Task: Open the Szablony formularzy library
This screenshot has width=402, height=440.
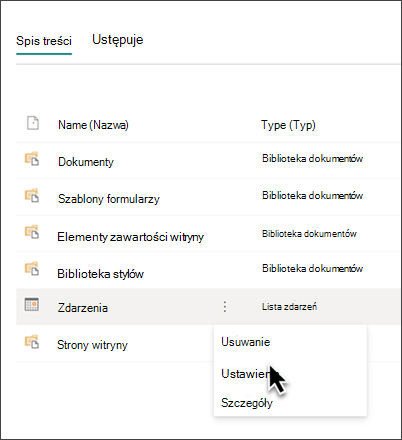Action: (109, 199)
